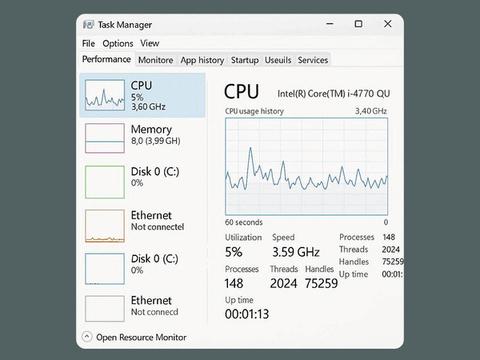480x360 pixels.
Task: Switch to the Services tab
Action: tap(313, 60)
